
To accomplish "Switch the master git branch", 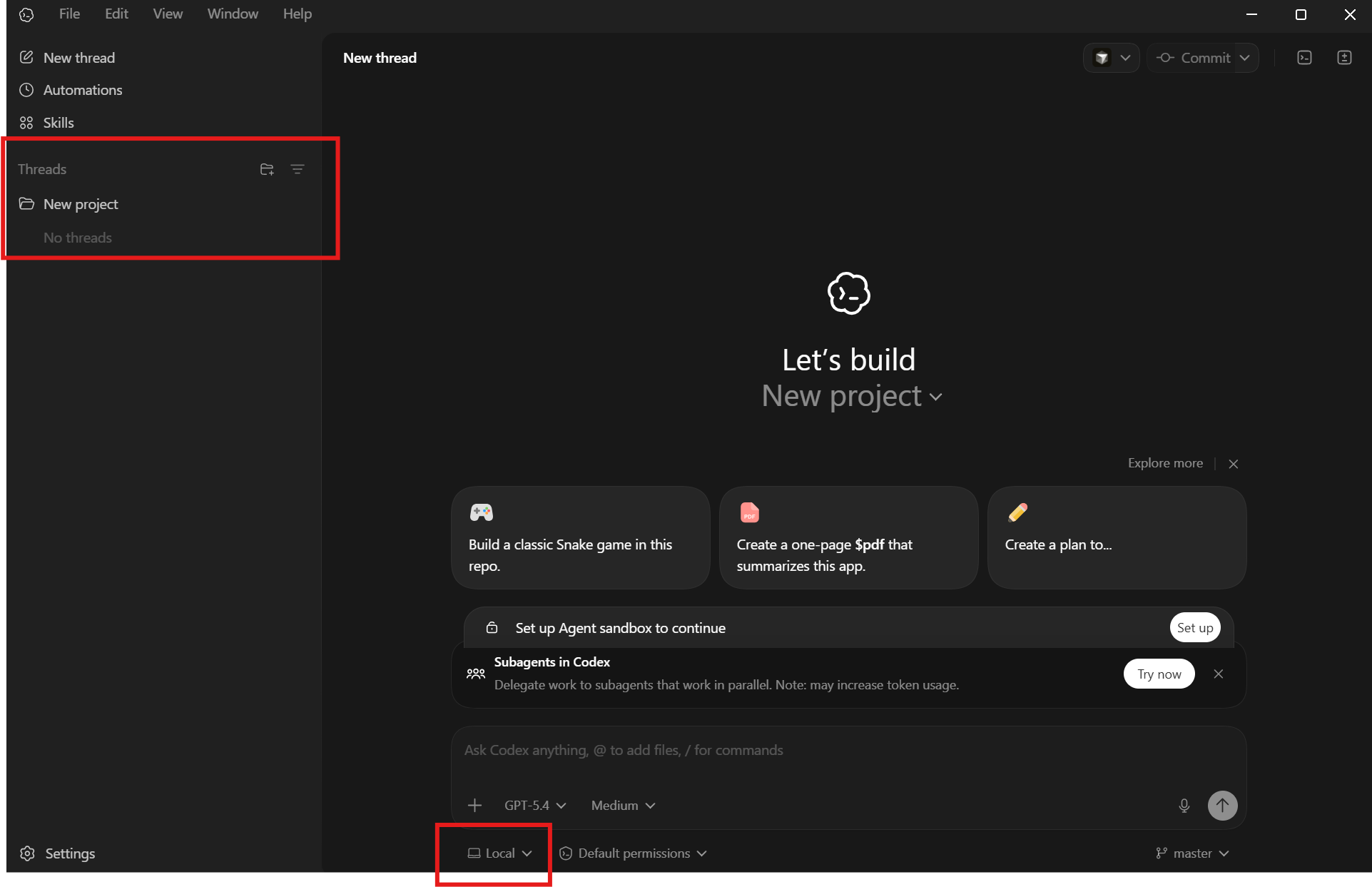I will coord(1191,853).
